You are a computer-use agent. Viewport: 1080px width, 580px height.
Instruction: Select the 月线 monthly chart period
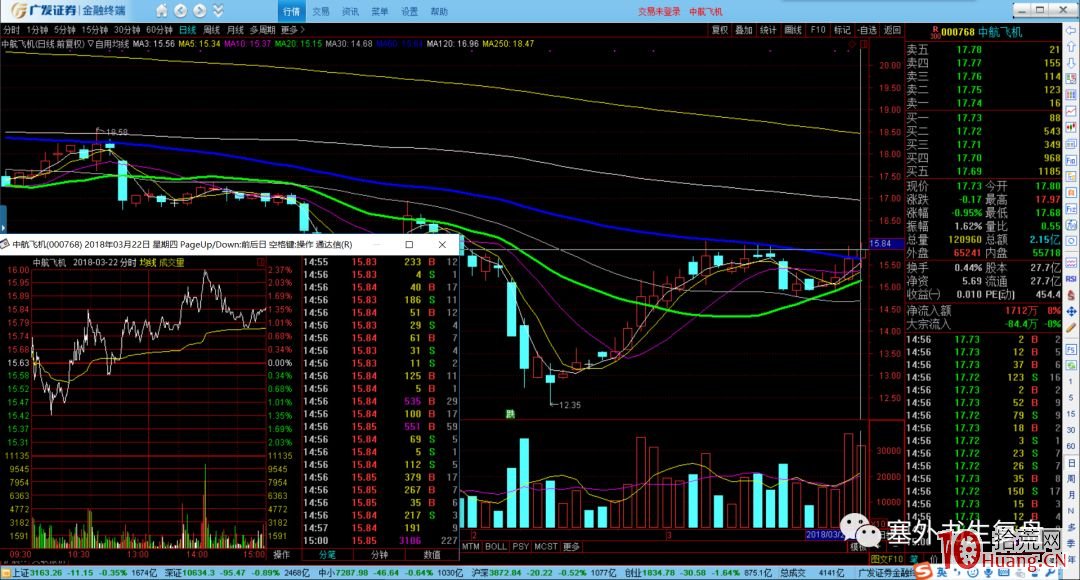(x=236, y=30)
